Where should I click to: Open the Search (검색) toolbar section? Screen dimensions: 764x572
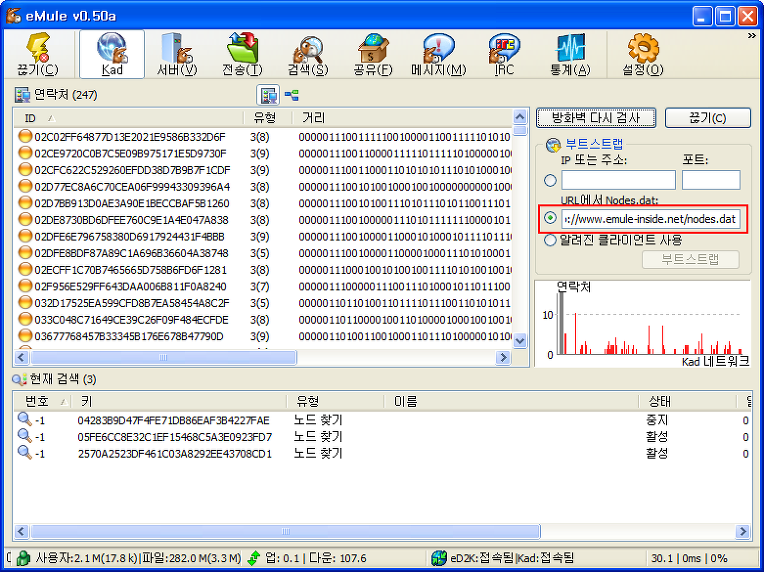307,54
